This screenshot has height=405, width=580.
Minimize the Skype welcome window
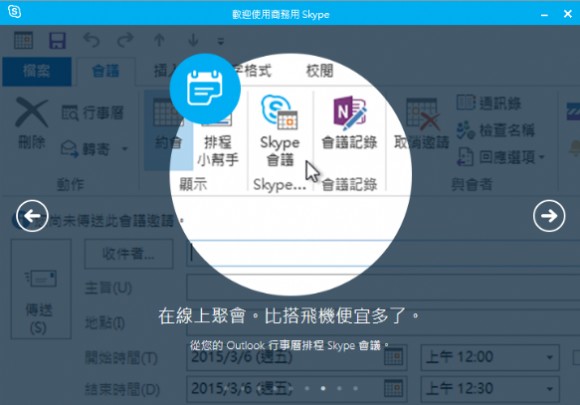coord(544,14)
